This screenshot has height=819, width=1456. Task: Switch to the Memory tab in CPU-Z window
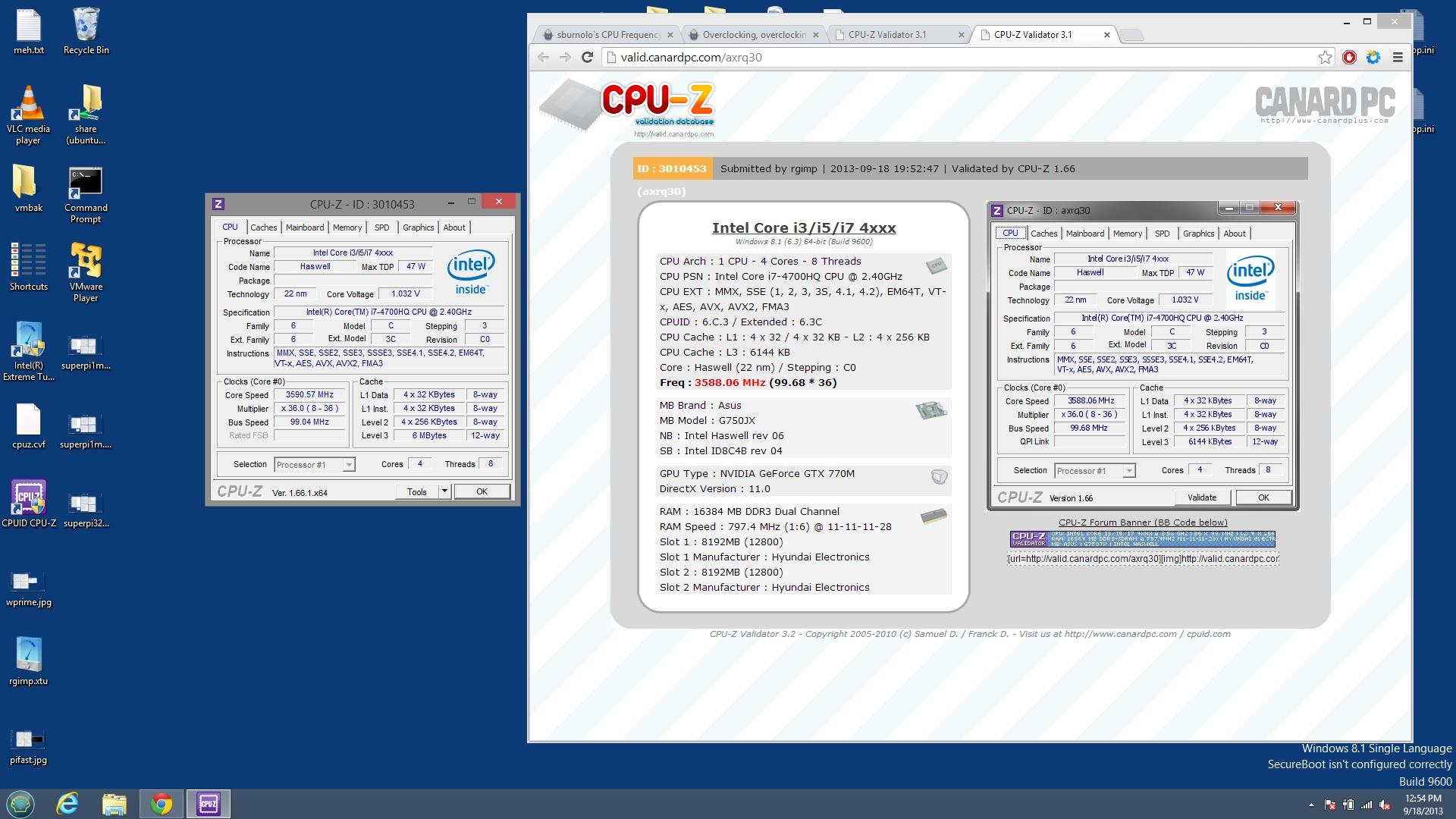point(347,227)
